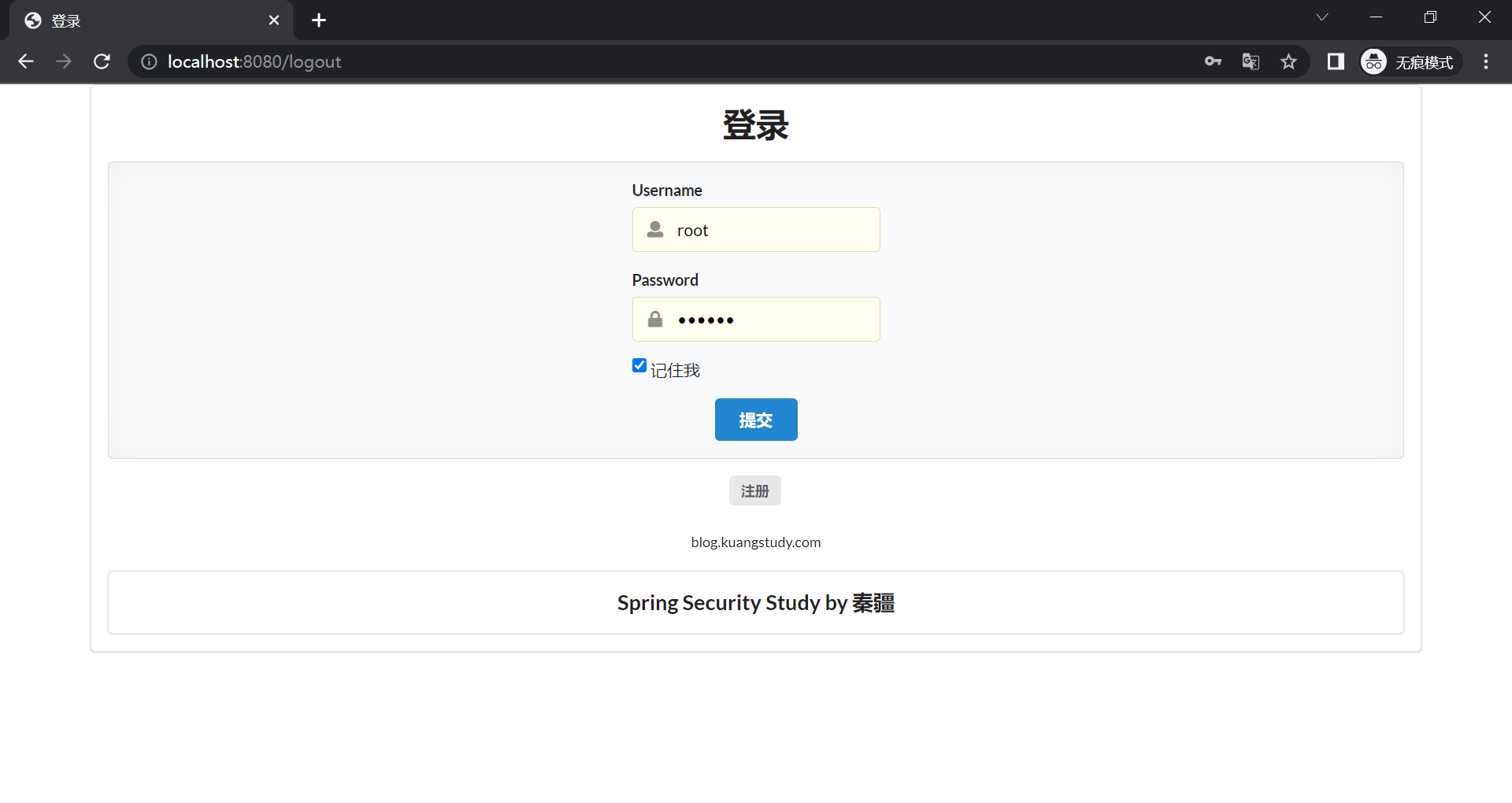1512x803 pixels.
Task: View site information icon in address bar
Action: coord(149,61)
